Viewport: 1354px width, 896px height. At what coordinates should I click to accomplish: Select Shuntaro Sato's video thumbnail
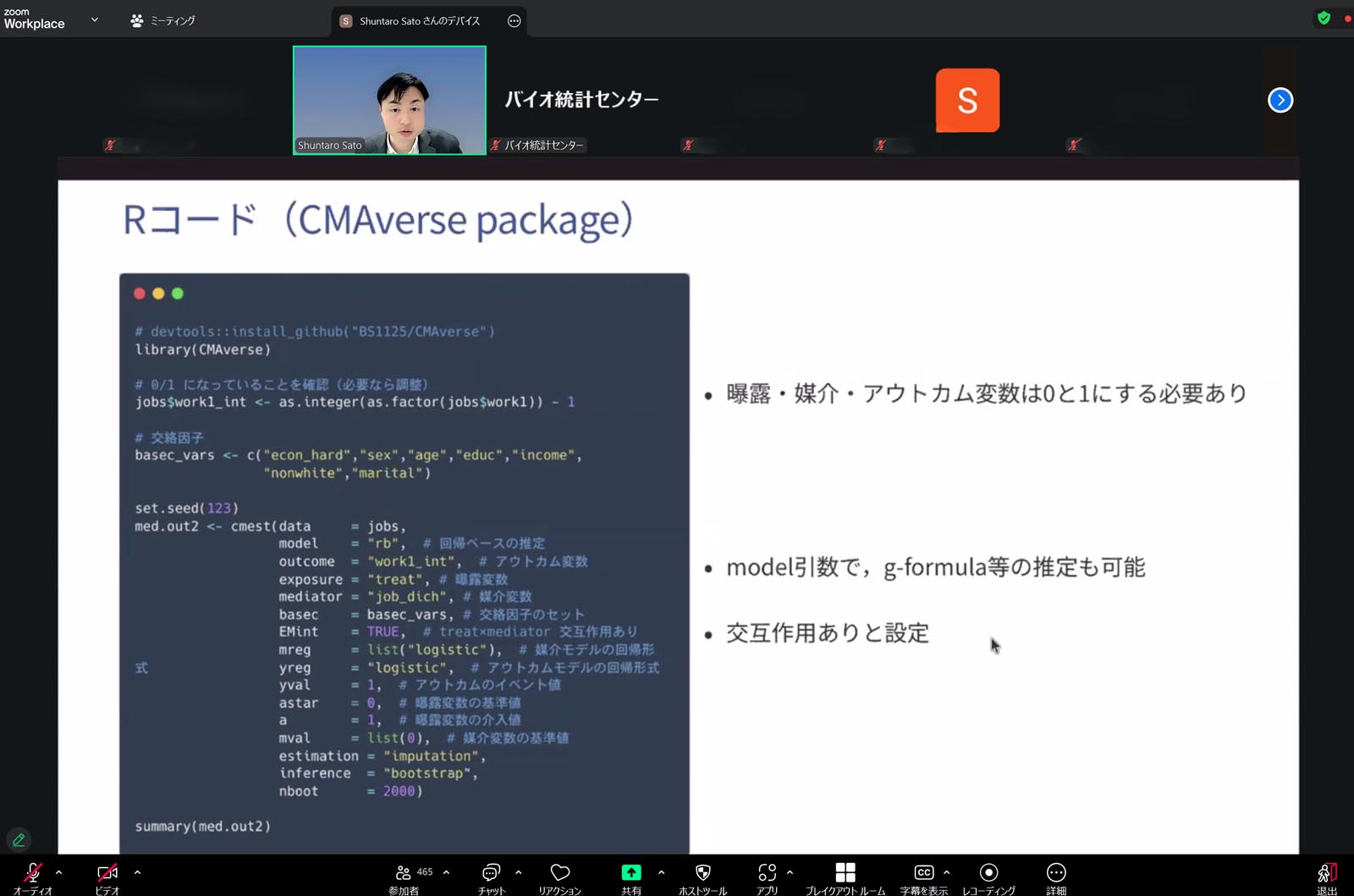[389, 100]
